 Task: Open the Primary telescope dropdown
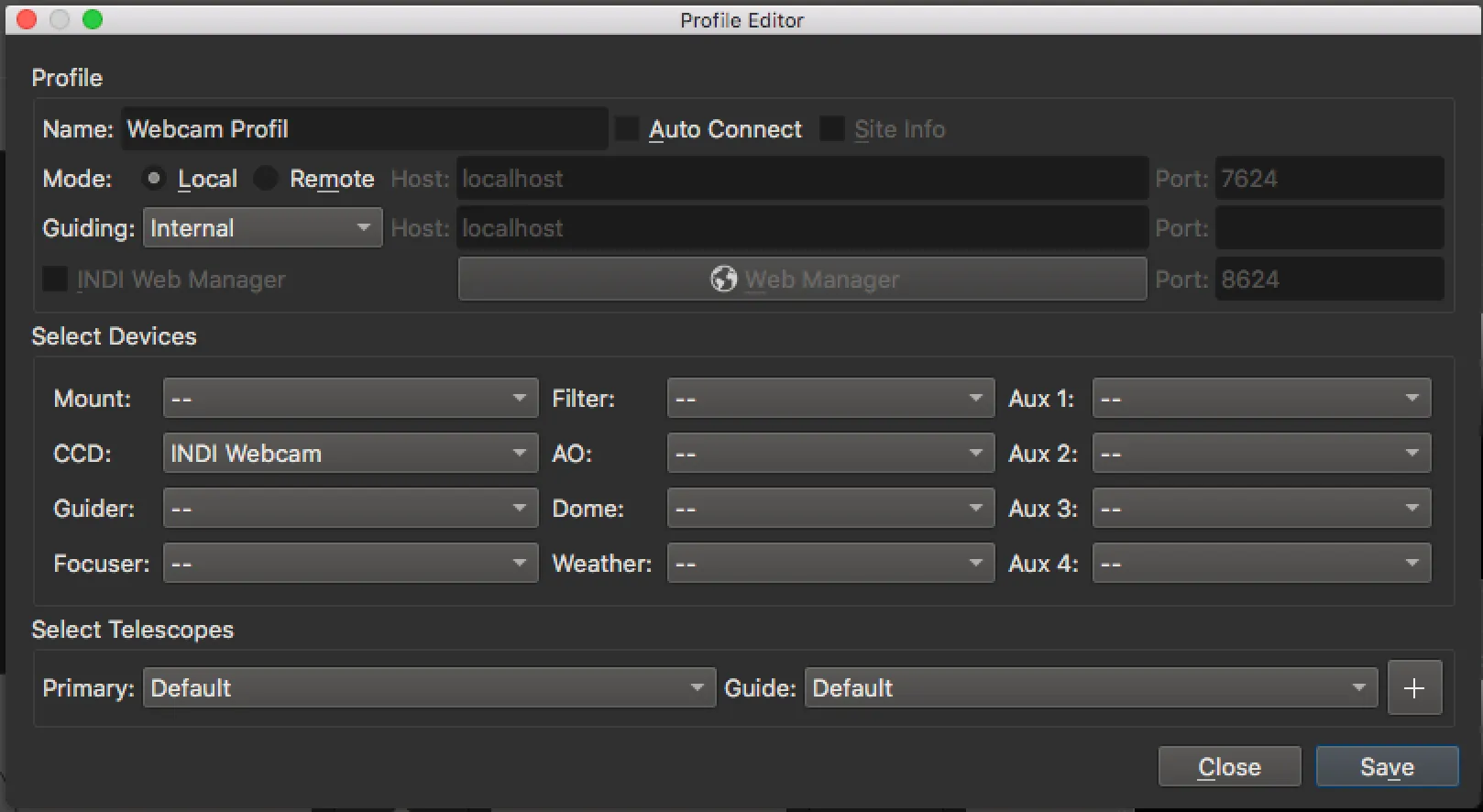tap(429, 687)
